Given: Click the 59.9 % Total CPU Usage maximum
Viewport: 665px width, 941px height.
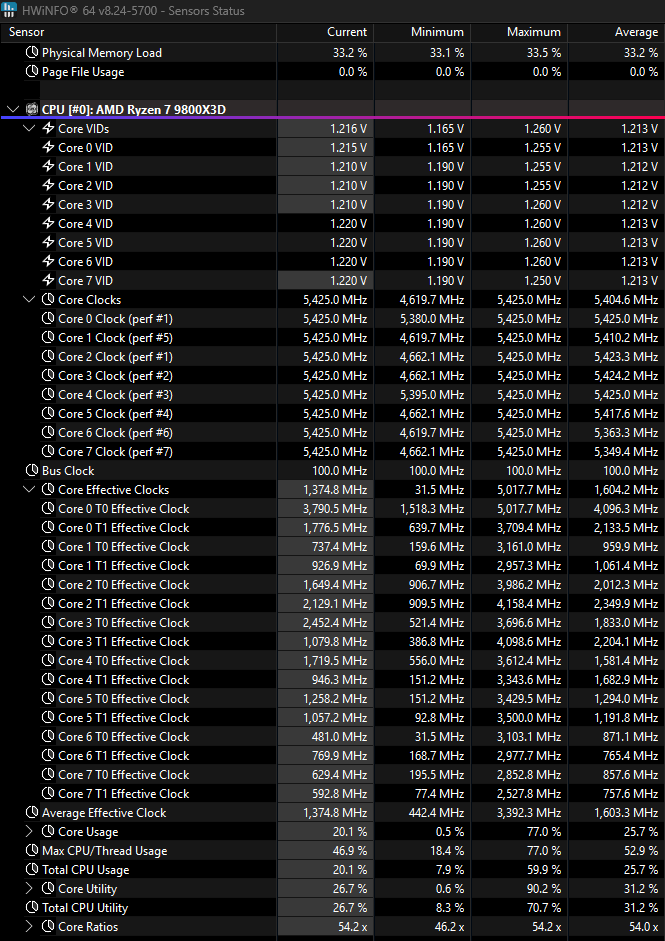Looking at the screenshot, I should click(x=544, y=870).
